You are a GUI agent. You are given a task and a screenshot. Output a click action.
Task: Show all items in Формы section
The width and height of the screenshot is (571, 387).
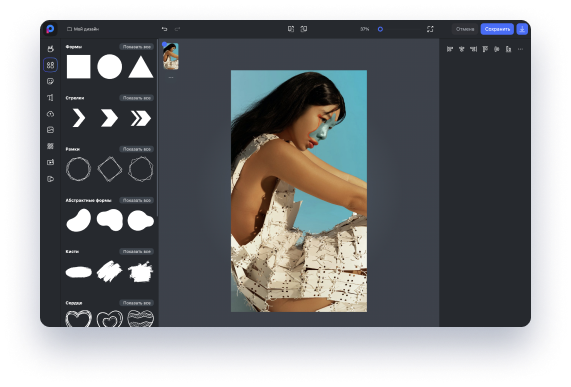coord(137,47)
